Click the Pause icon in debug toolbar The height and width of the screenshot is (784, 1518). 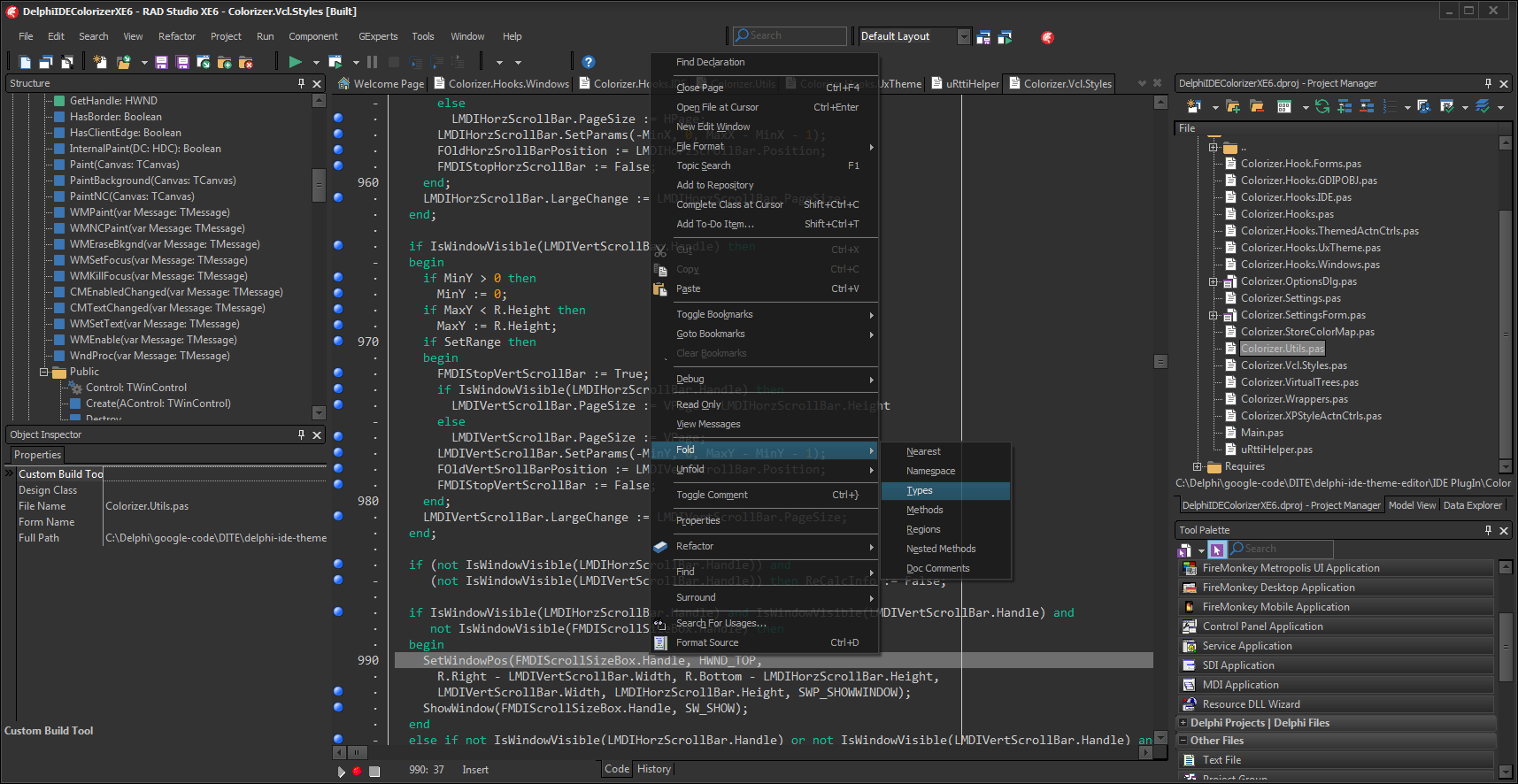click(x=372, y=62)
